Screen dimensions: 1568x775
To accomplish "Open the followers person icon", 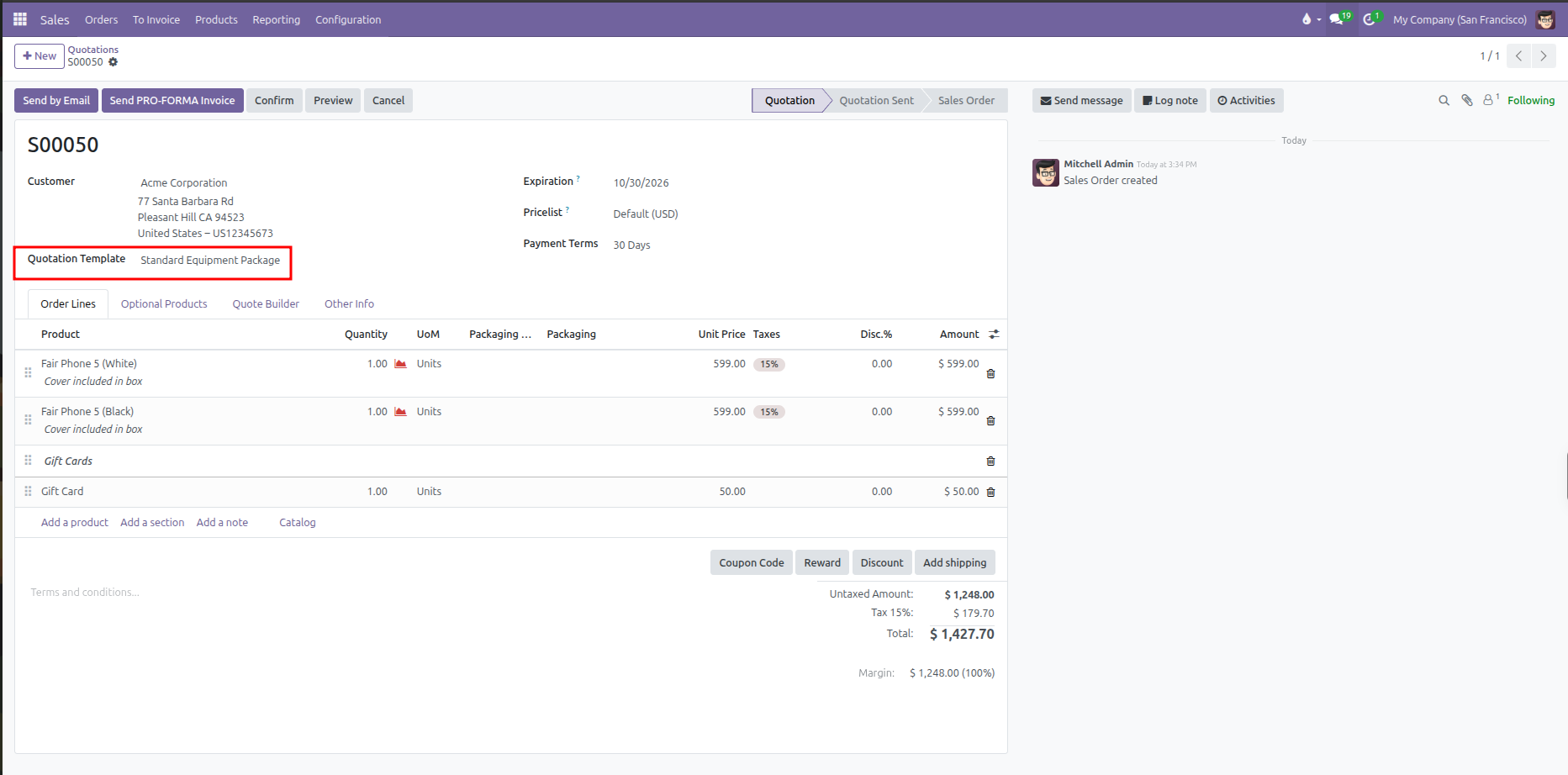I will point(1490,100).
